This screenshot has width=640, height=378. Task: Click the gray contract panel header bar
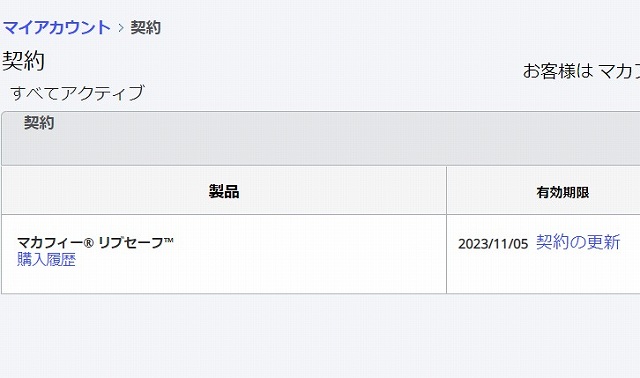click(320, 138)
